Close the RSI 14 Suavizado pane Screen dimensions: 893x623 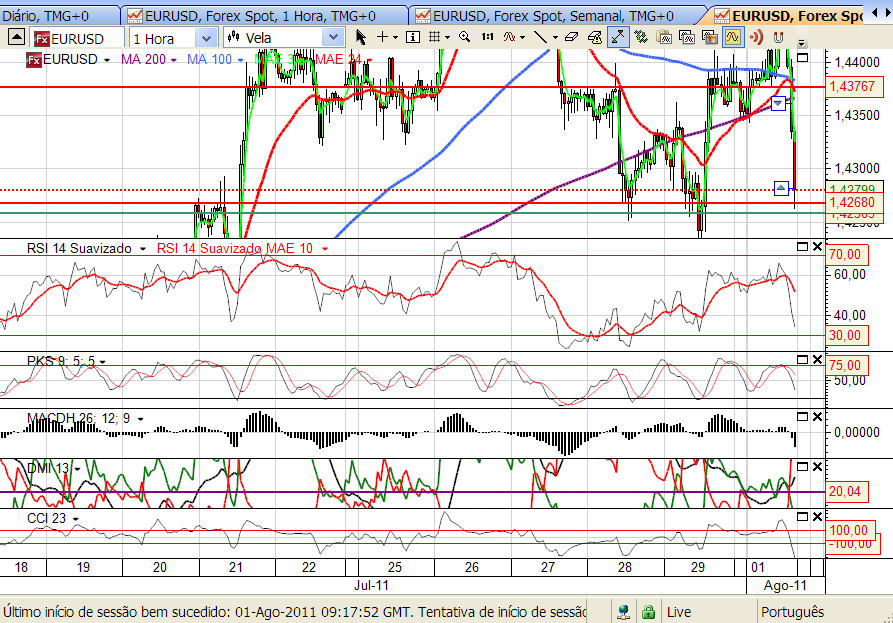coord(817,247)
